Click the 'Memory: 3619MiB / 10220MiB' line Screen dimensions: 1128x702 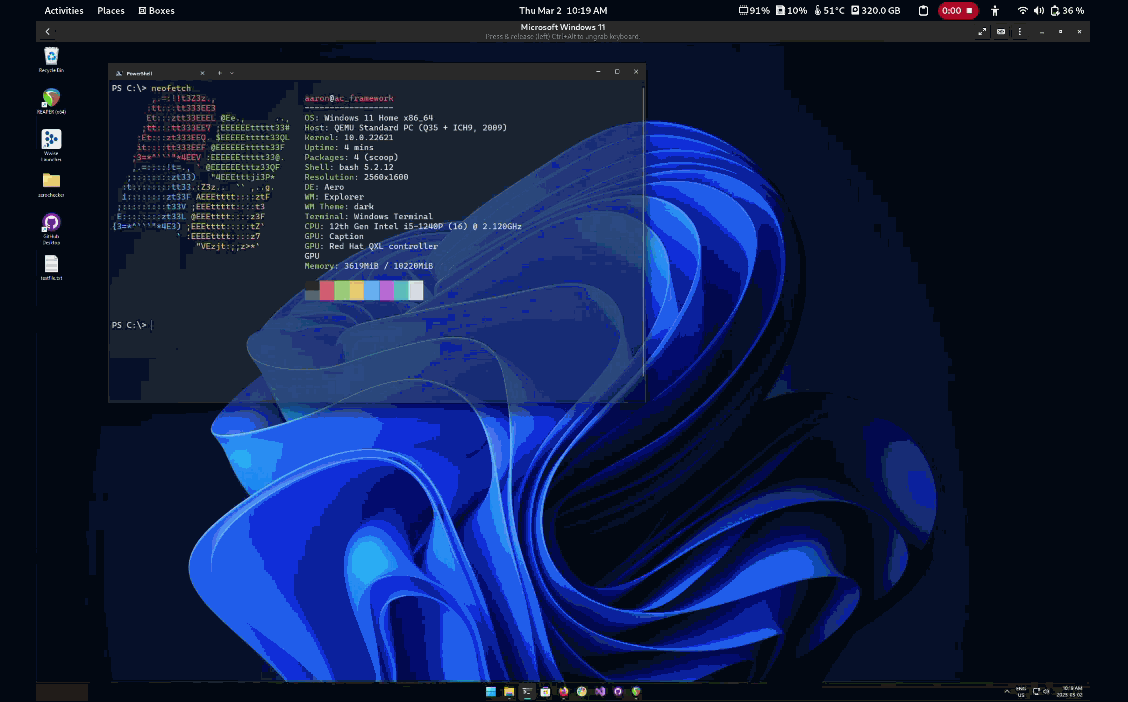[369, 265]
